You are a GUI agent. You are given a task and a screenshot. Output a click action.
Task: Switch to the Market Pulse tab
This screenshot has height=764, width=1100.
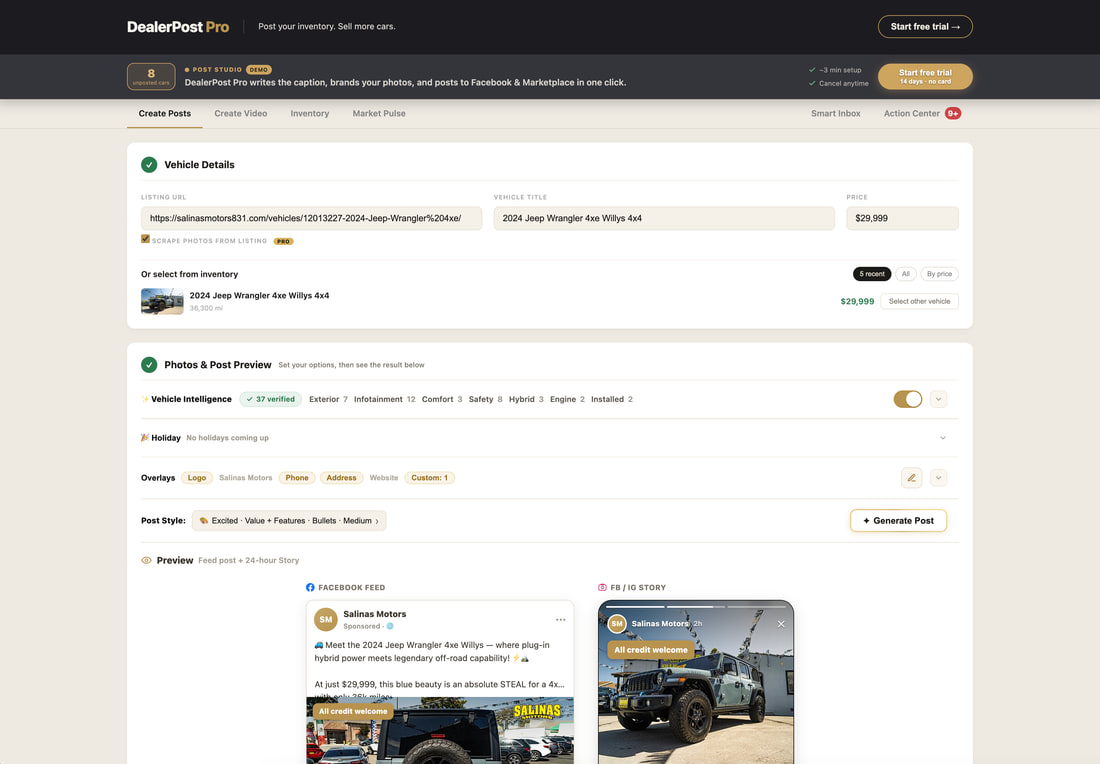pyautogui.click(x=379, y=114)
